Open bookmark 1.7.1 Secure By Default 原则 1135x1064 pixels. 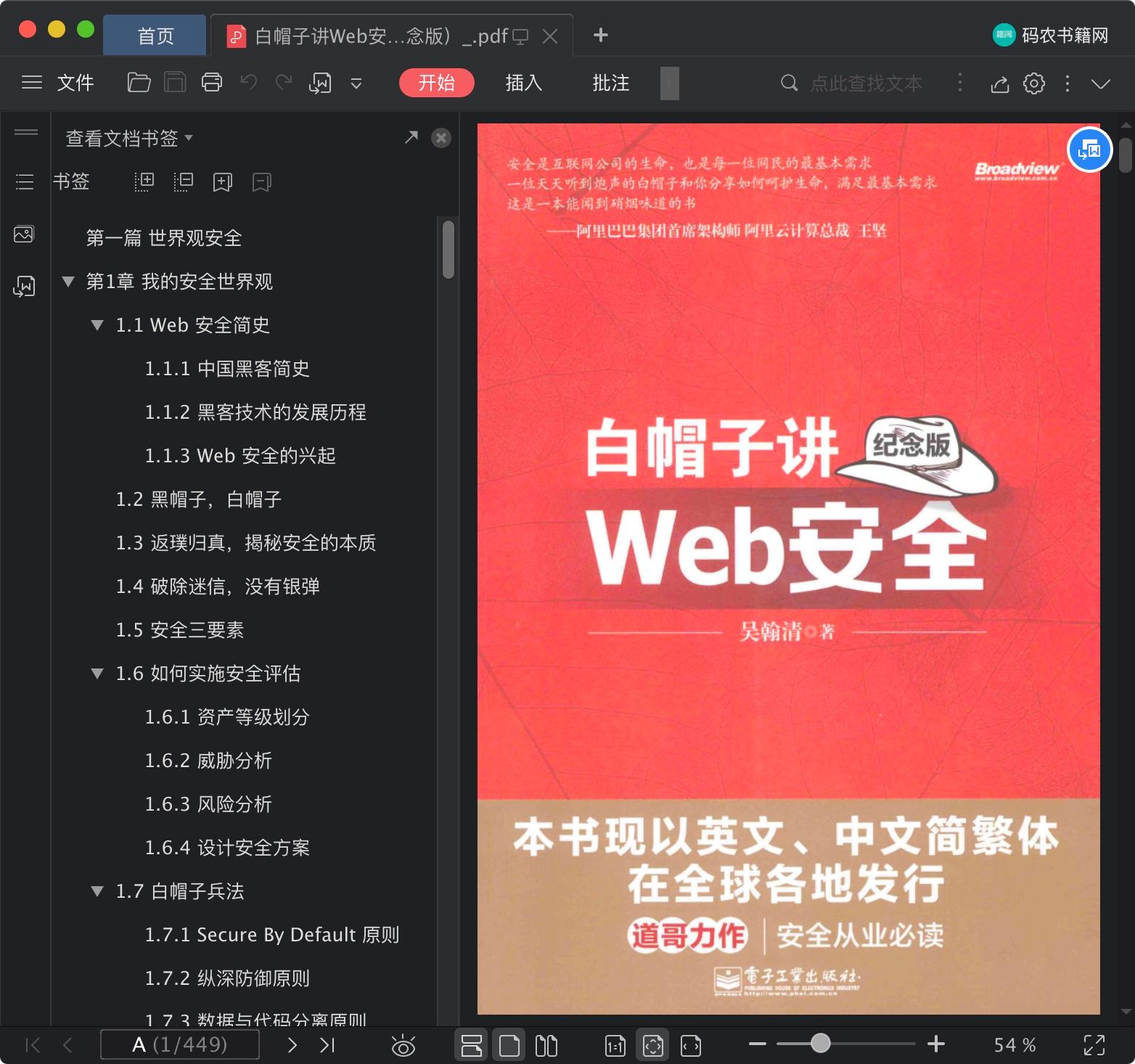[272, 935]
